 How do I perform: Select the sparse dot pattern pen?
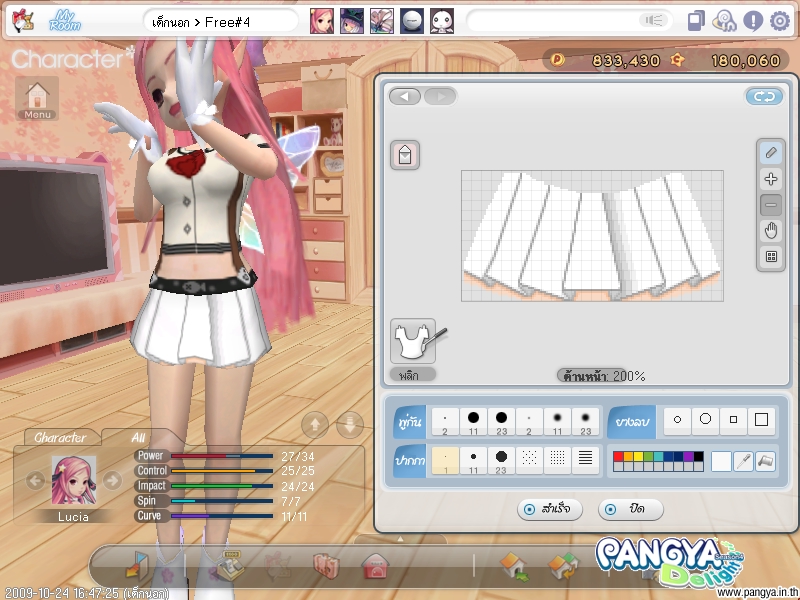coord(529,461)
